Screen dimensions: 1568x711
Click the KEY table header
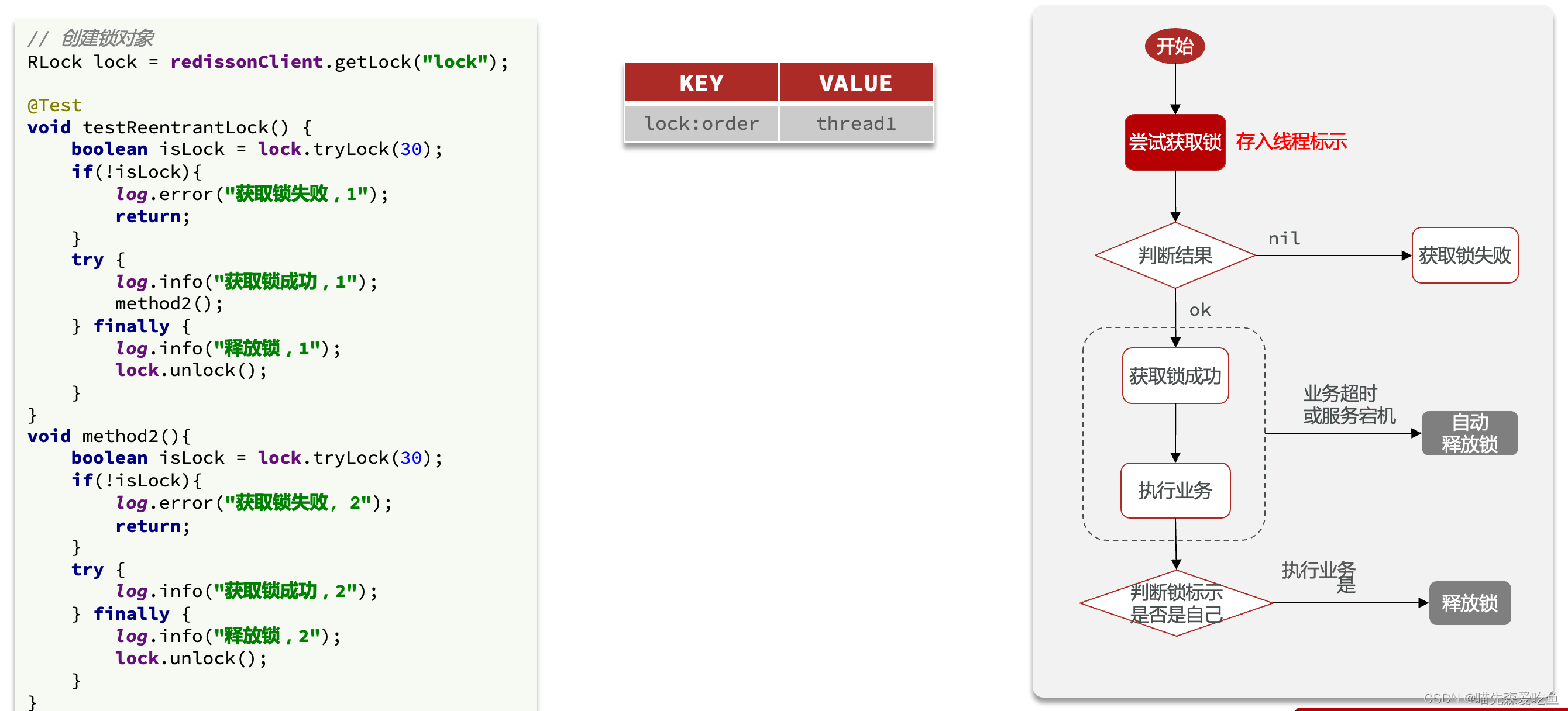coord(702,82)
